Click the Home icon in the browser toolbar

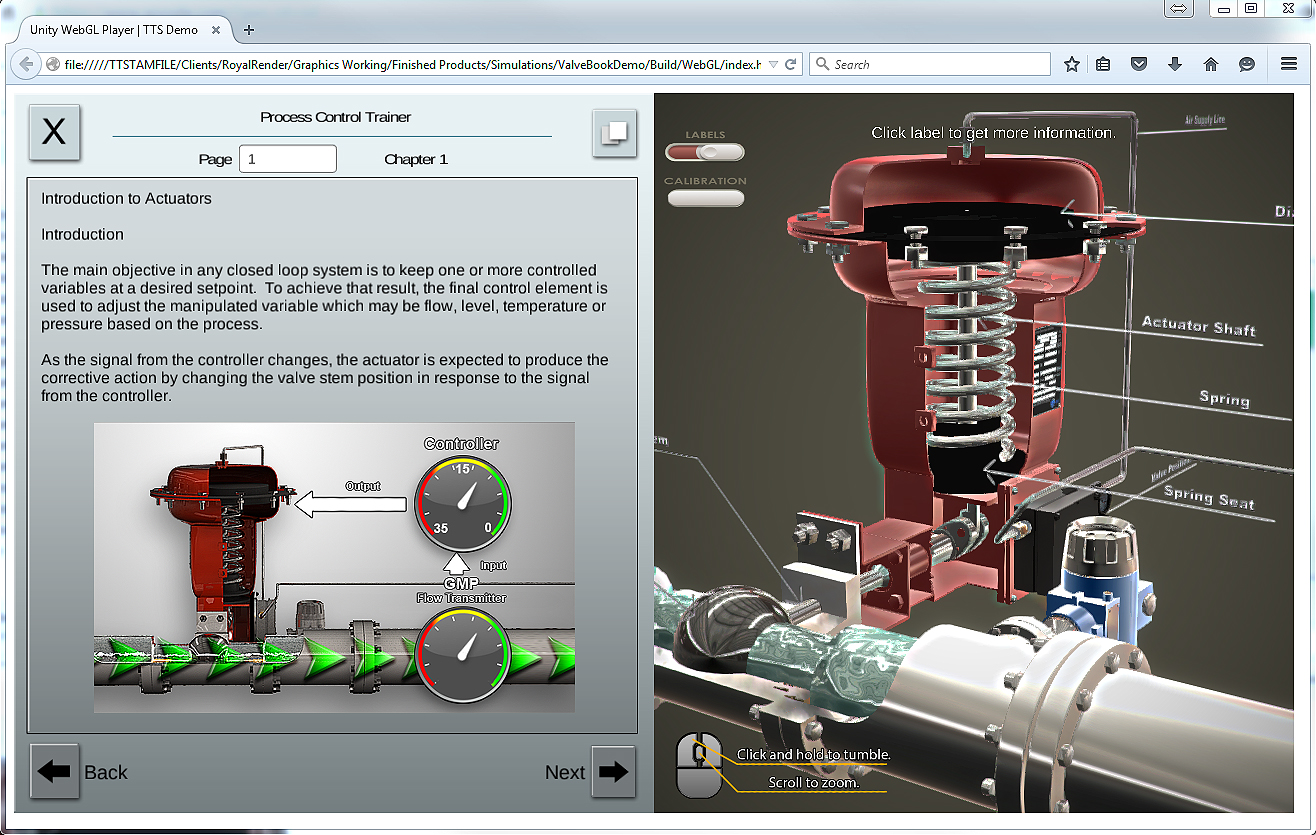pos(1211,63)
